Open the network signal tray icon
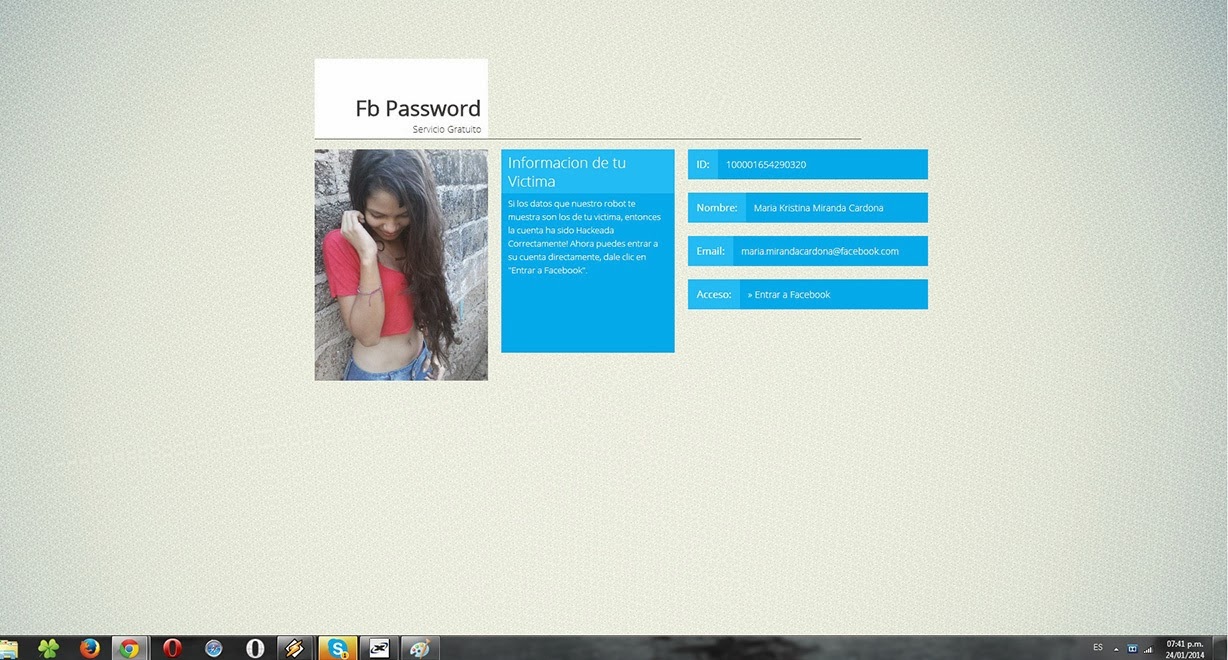 pos(1148,648)
